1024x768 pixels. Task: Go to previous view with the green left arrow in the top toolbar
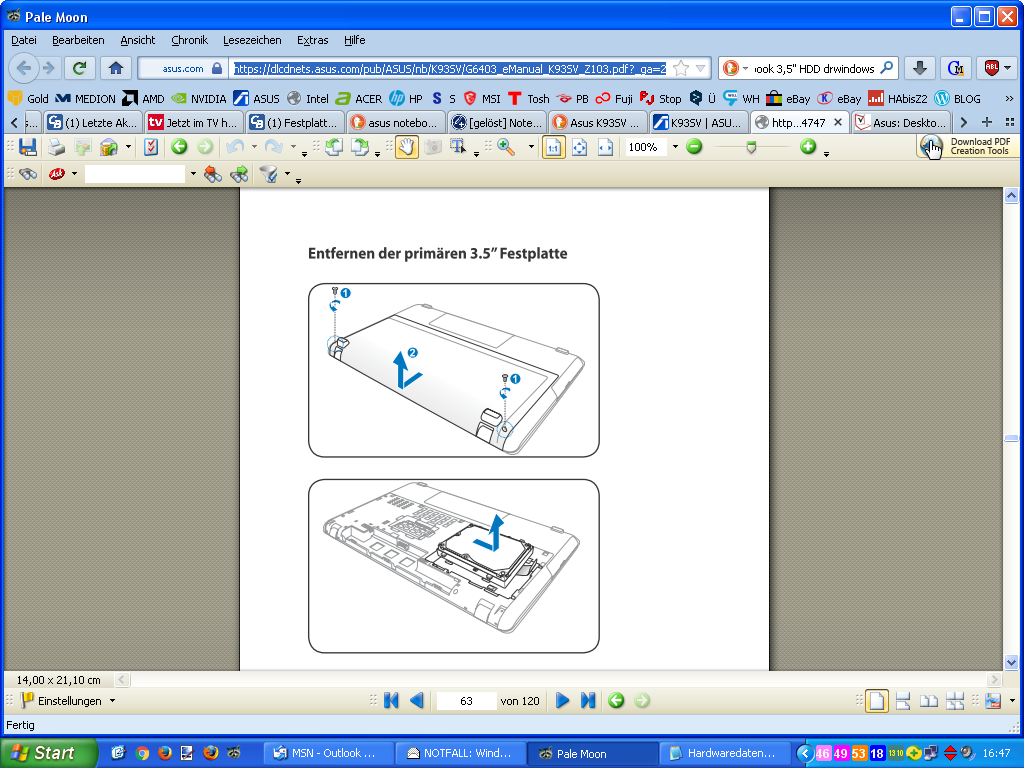[x=179, y=147]
